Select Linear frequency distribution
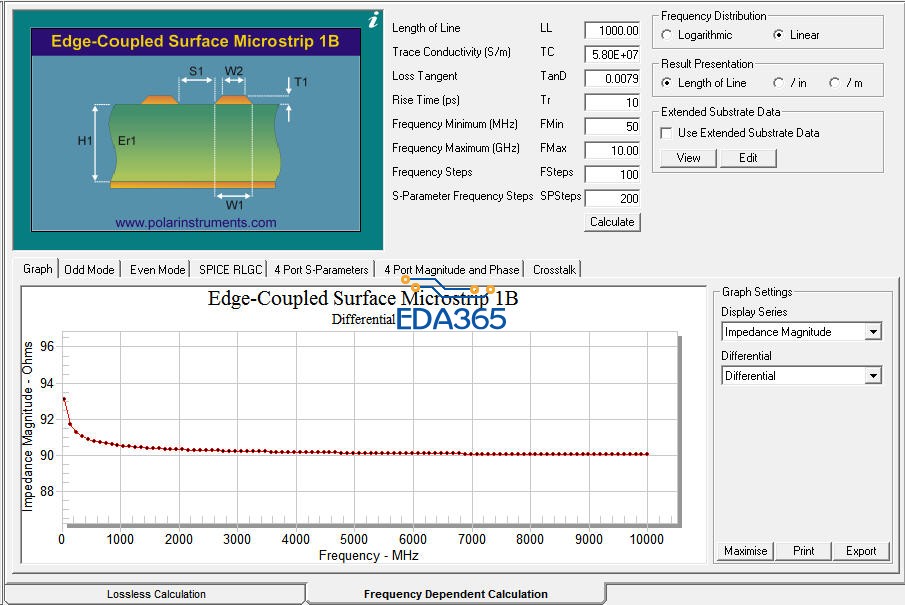Viewport: 905px width, 605px height. pos(778,35)
